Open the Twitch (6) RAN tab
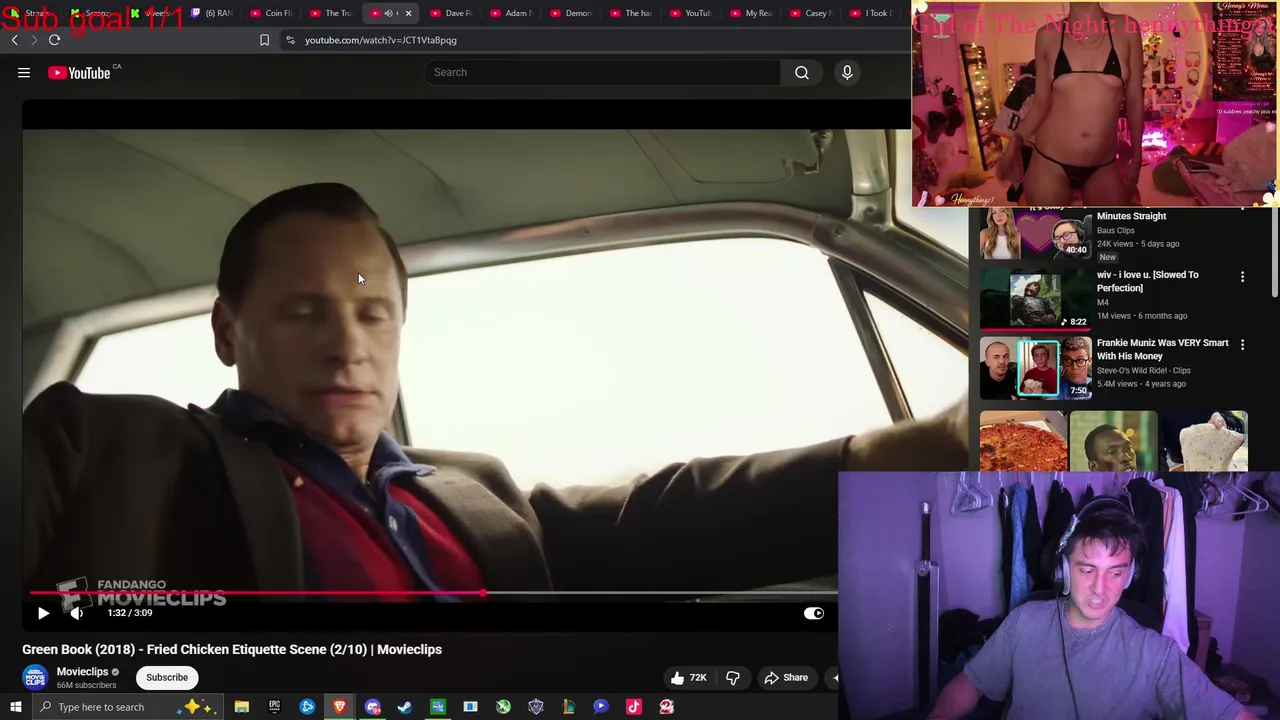1280x720 pixels. pos(211,13)
